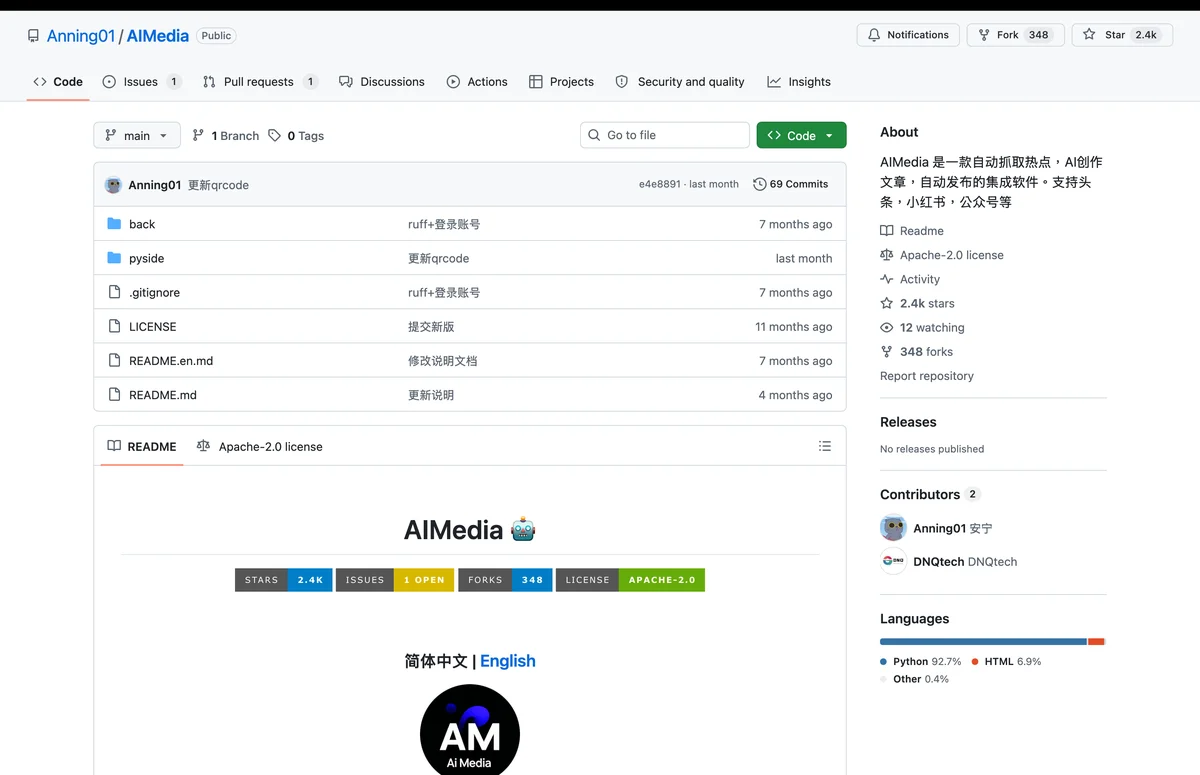Click the branch icon beside 1 Branch
1200x775 pixels.
point(198,136)
